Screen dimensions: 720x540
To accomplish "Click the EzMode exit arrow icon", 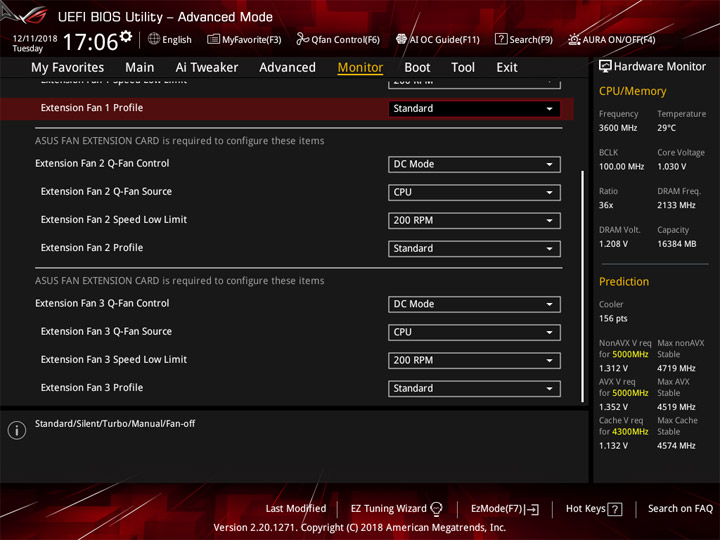I will point(532,509).
